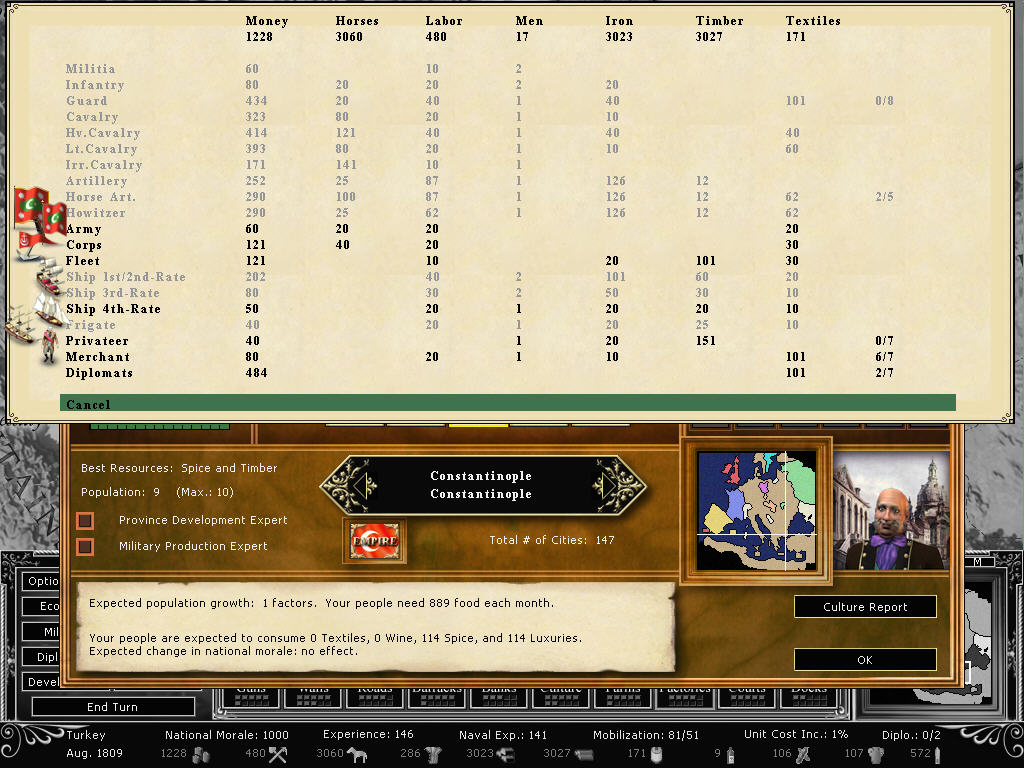Screen dimensions: 1024x768
Task: Click the spice icon beside 106
Action: (803, 755)
